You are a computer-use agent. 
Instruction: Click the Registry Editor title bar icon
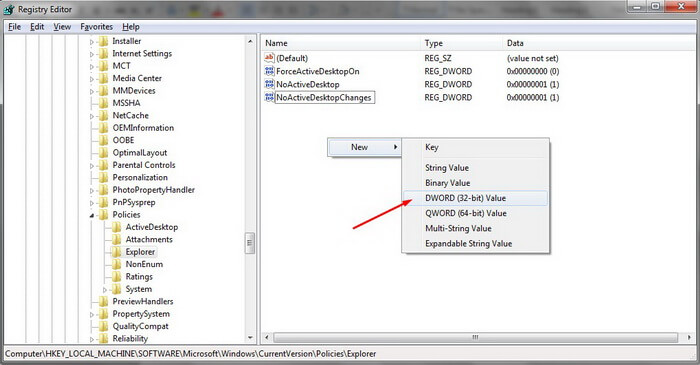pyautogui.click(x=9, y=9)
